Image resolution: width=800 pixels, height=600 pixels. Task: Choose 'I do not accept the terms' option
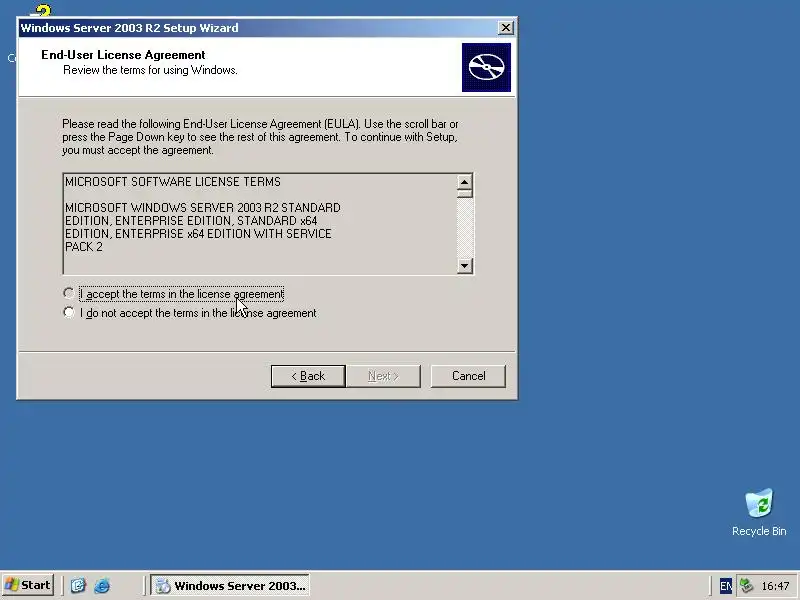tap(68, 312)
